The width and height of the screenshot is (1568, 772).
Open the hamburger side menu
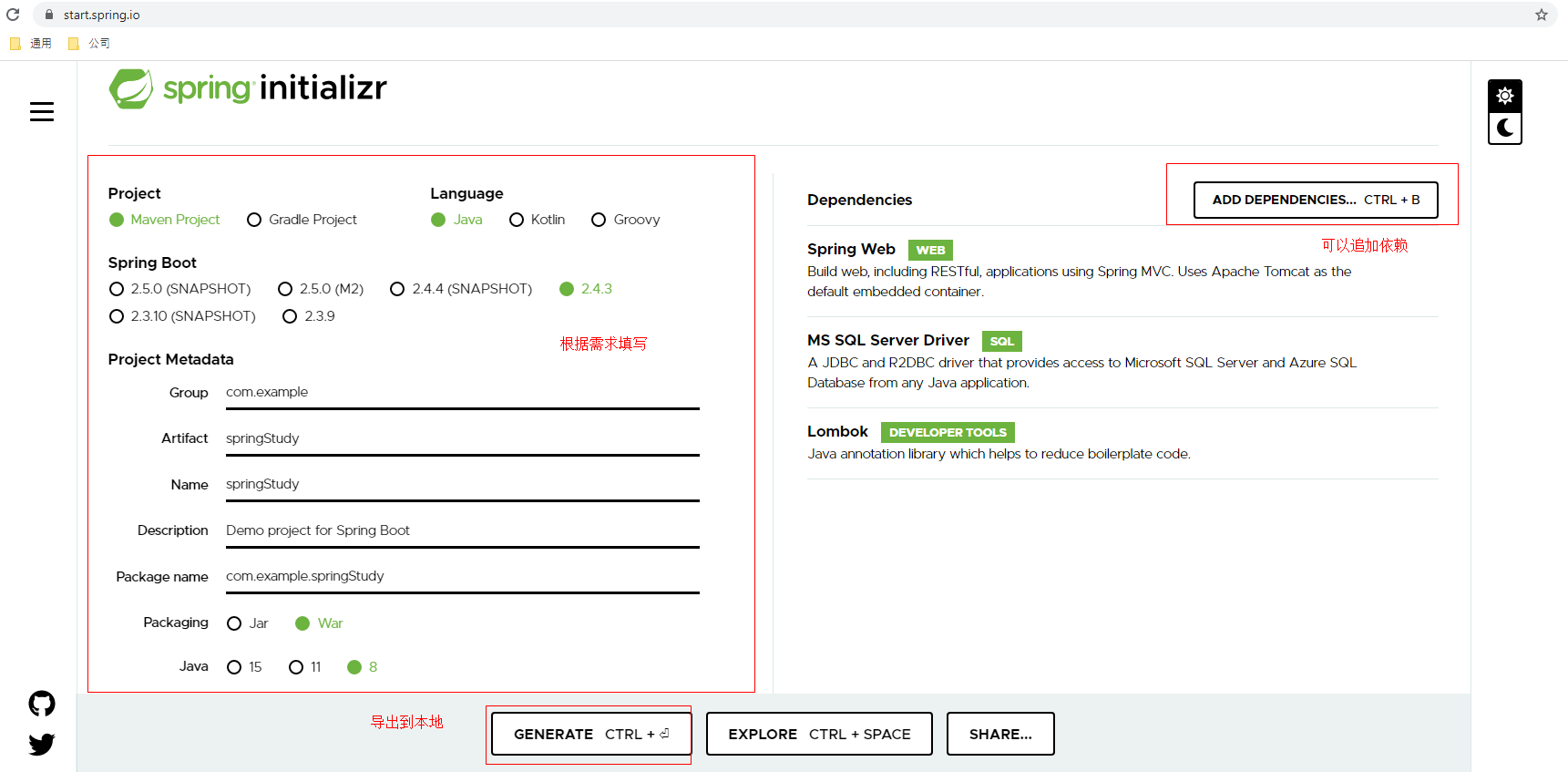pyautogui.click(x=42, y=112)
